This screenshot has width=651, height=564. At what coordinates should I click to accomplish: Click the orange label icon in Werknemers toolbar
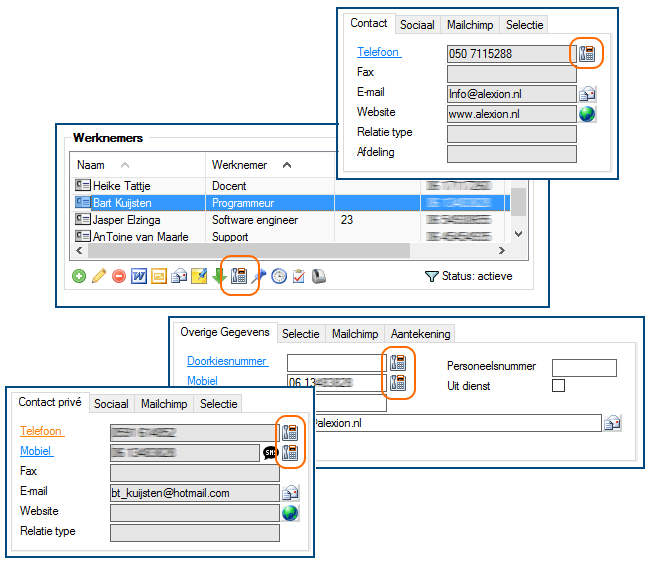(x=159, y=276)
